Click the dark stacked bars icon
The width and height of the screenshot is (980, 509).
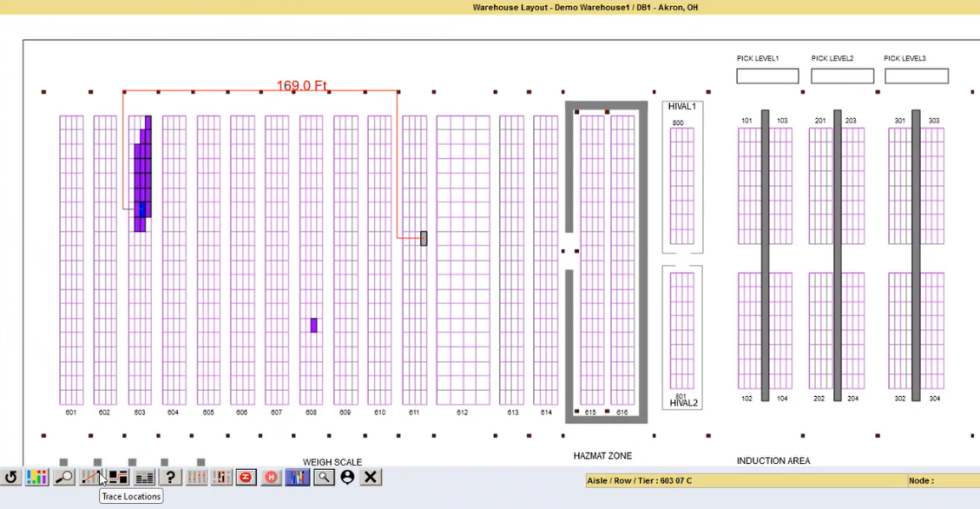144,477
